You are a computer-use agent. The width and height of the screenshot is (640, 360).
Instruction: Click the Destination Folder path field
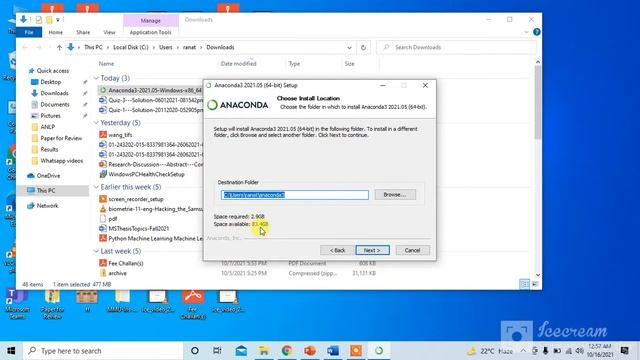click(x=295, y=195)
